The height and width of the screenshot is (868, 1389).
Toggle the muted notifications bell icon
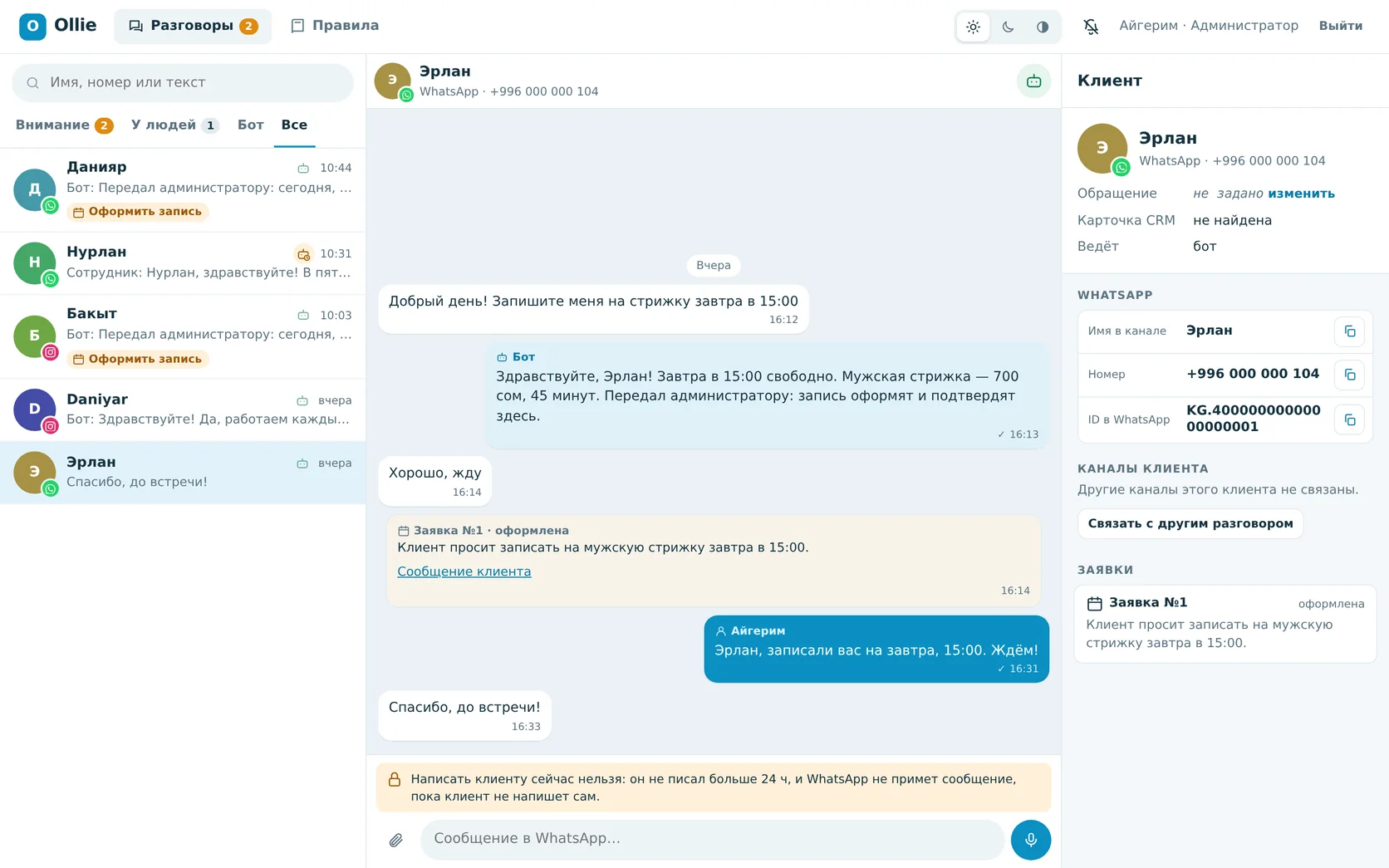pos(1091,27)
